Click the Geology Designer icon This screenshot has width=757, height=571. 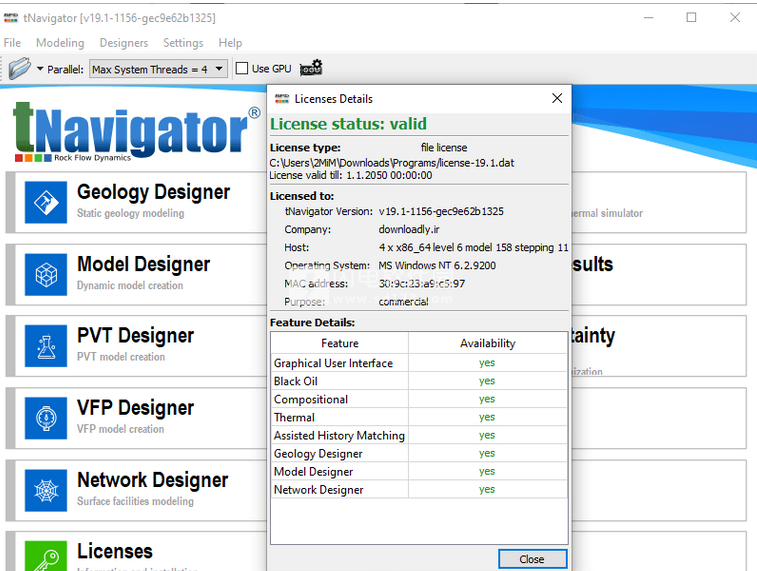pos(46,202)
